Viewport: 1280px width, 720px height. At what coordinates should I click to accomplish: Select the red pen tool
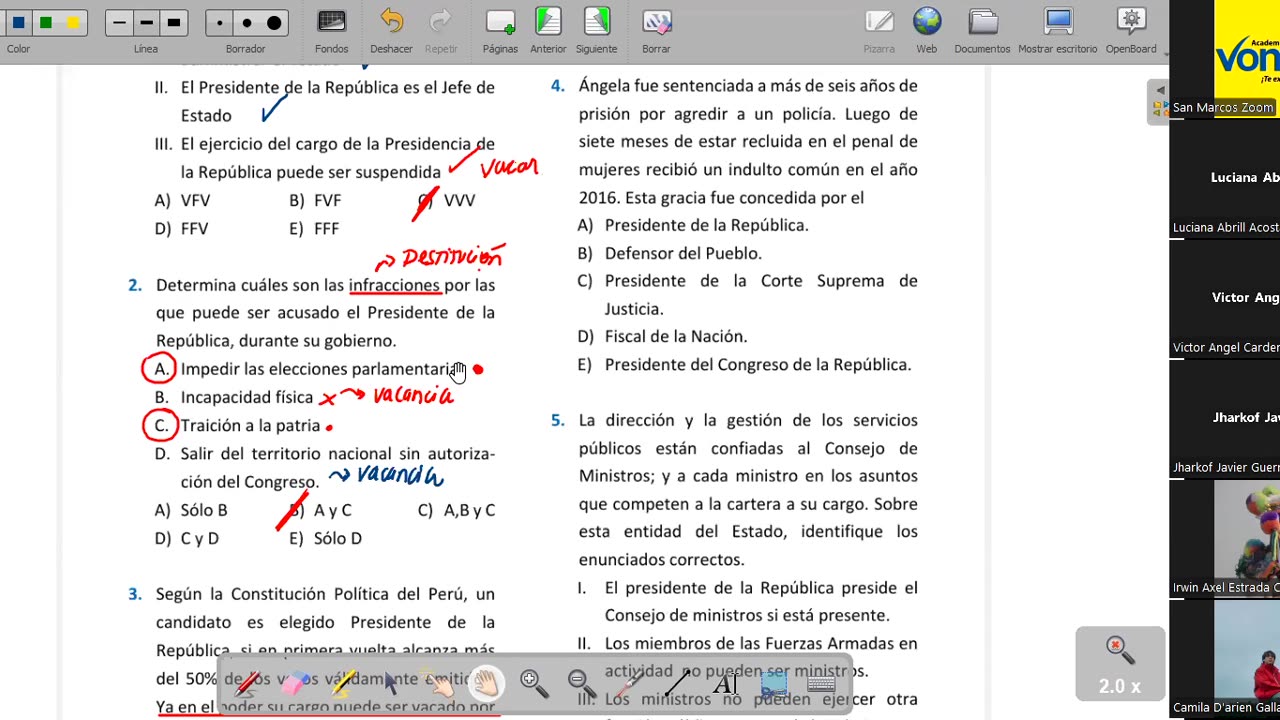pos(246,683)
